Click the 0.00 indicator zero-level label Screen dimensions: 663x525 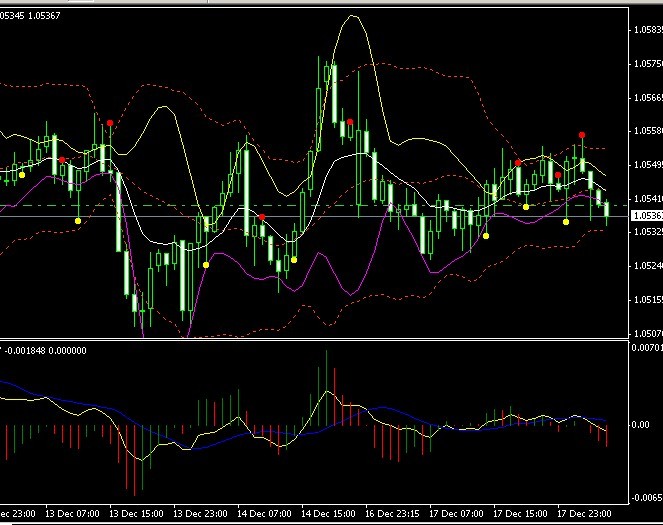[x=640, y=424]
